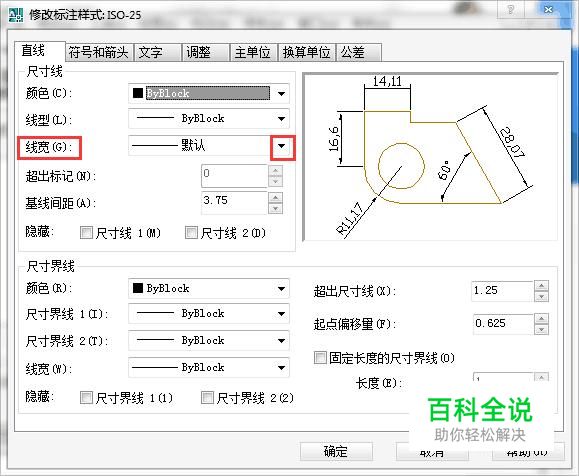Open 尺寸界线 线宽(W) dropdown

[209, 367]
